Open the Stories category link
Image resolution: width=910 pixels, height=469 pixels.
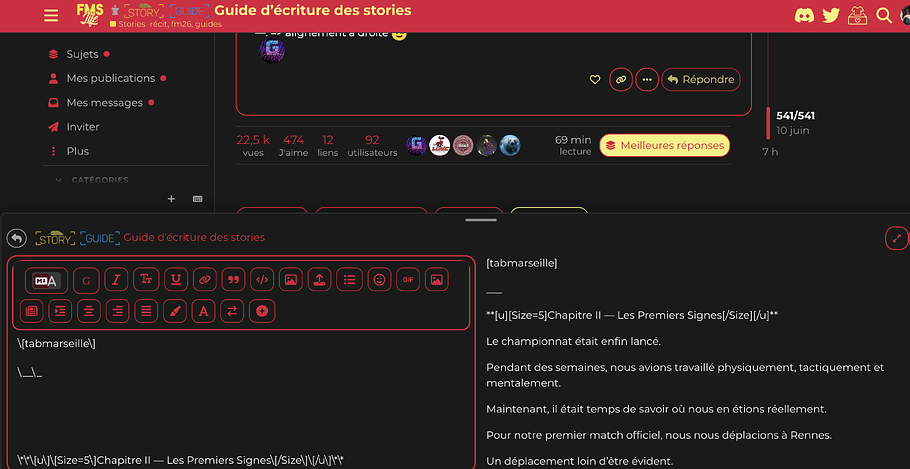pos(128,24)
